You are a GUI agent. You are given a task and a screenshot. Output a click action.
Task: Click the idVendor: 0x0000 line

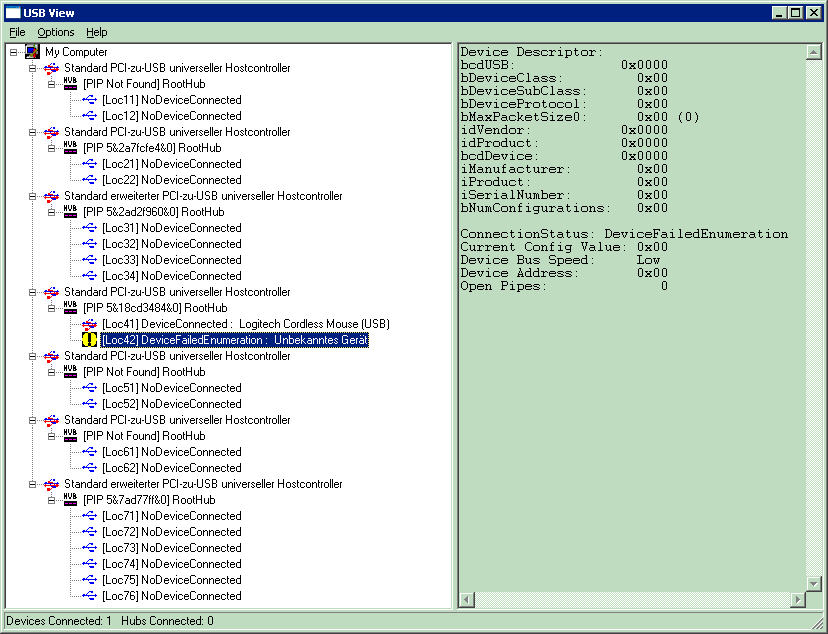(x=564, y=130)
